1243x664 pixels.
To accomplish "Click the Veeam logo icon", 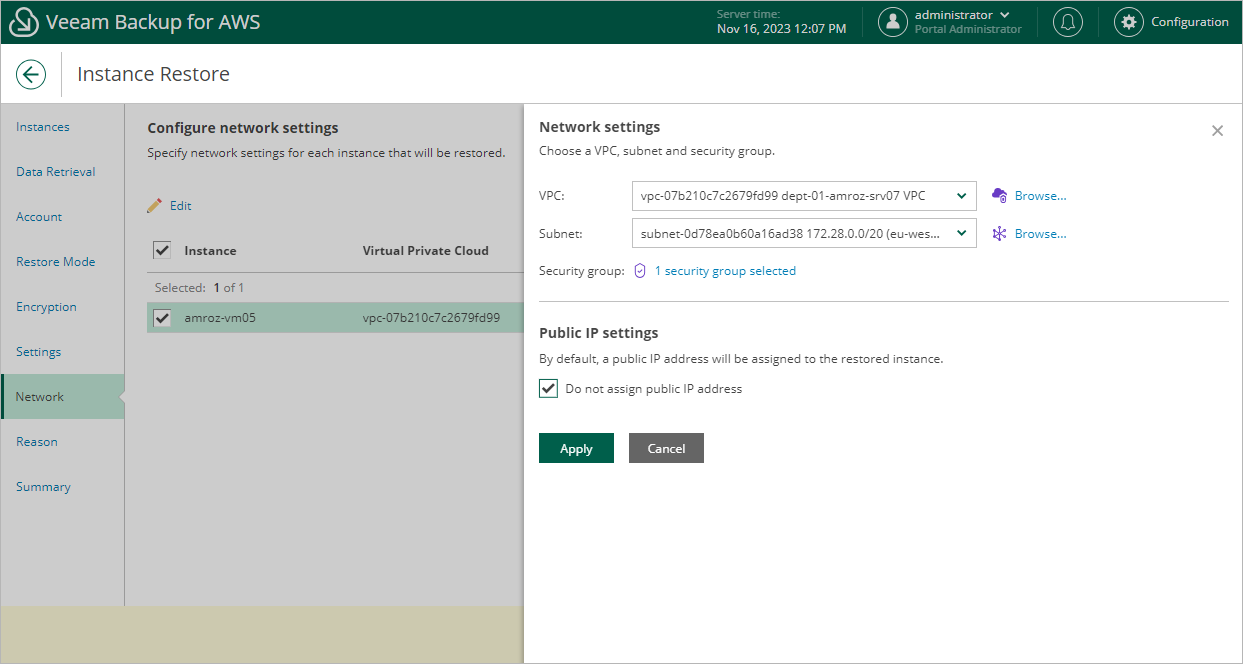I will pyautogui.click(x=23, y=22).
